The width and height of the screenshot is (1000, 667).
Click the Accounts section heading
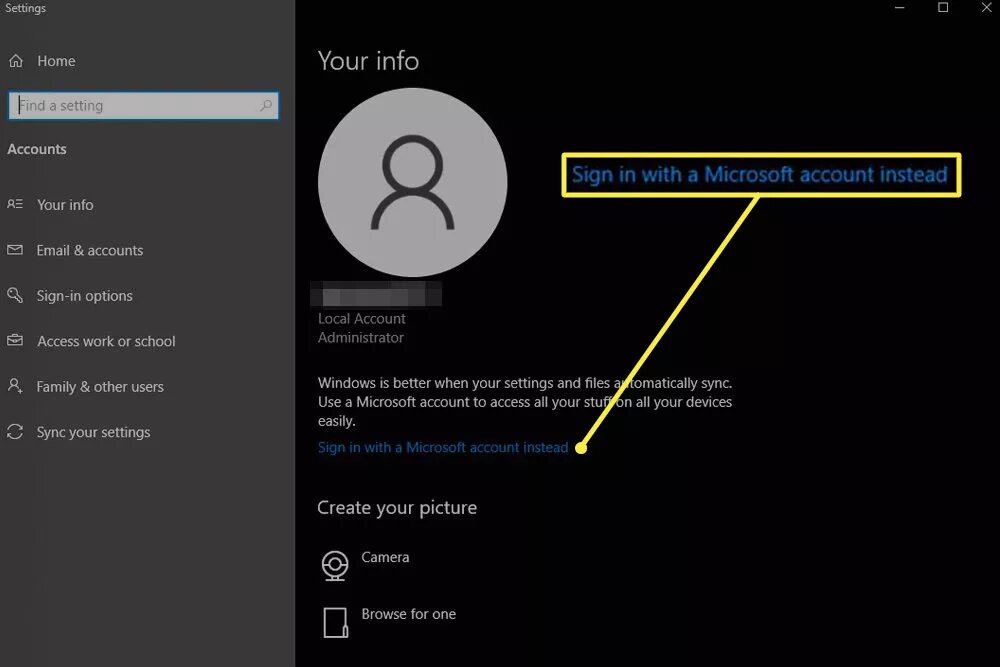coord(37,149)
